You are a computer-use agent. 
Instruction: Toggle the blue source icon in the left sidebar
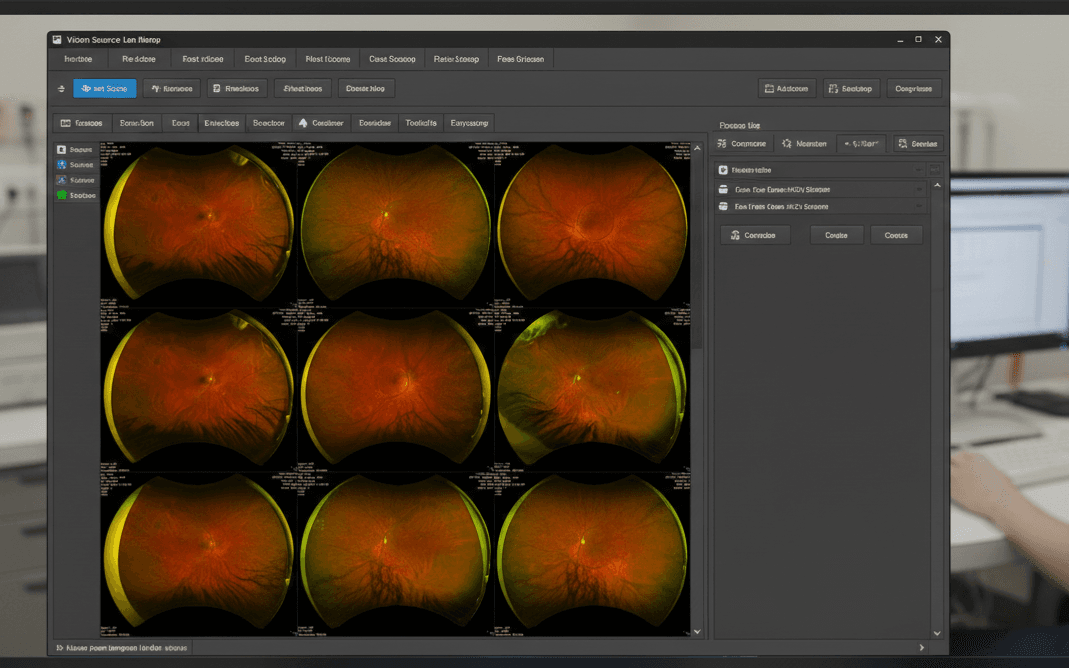pos(61,164)
